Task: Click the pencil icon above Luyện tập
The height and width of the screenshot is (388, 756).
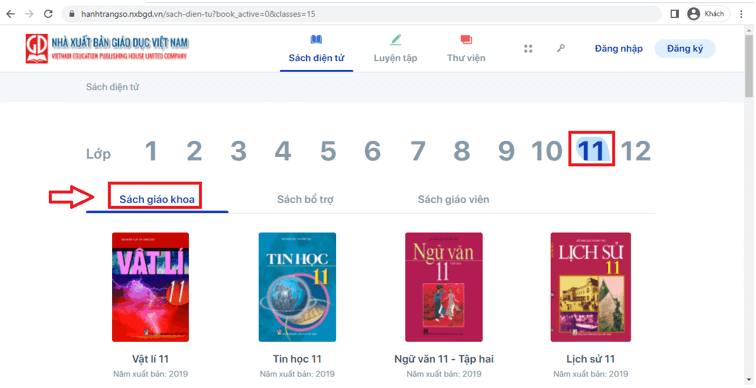Action: (395, 40)
